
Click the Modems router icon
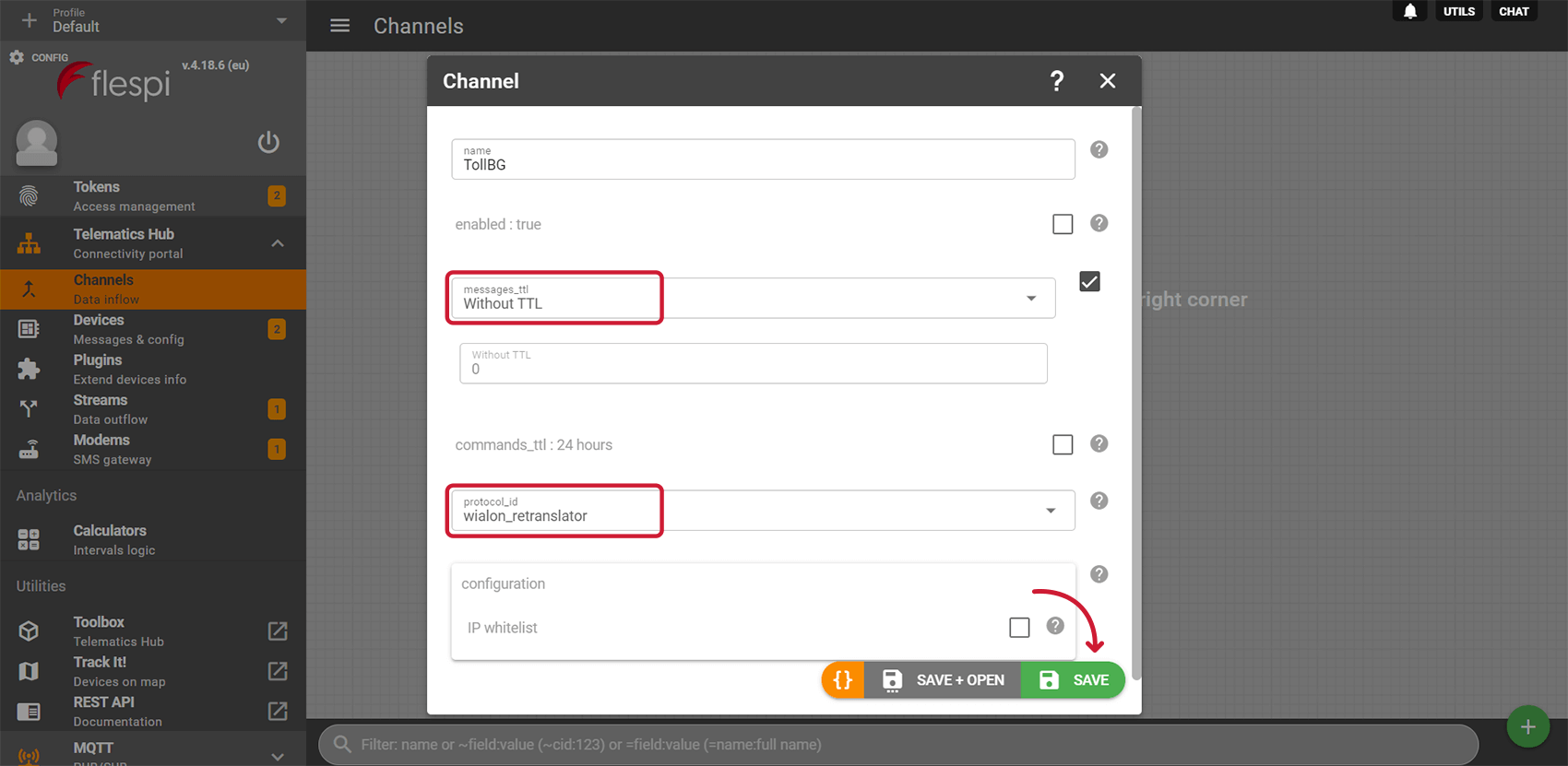point(29,450)
